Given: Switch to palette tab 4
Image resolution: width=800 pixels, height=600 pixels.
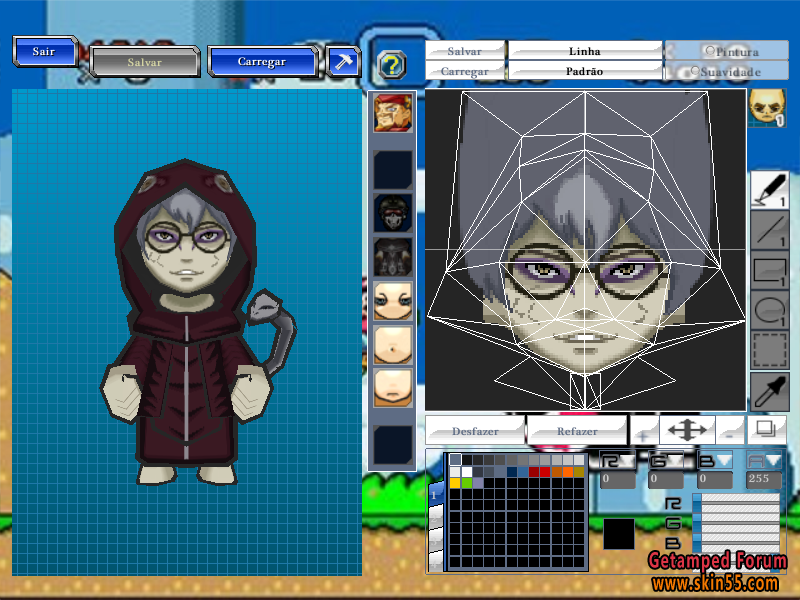Looking at the screenshot, I should pyautogui.click(x=435, y=560).
